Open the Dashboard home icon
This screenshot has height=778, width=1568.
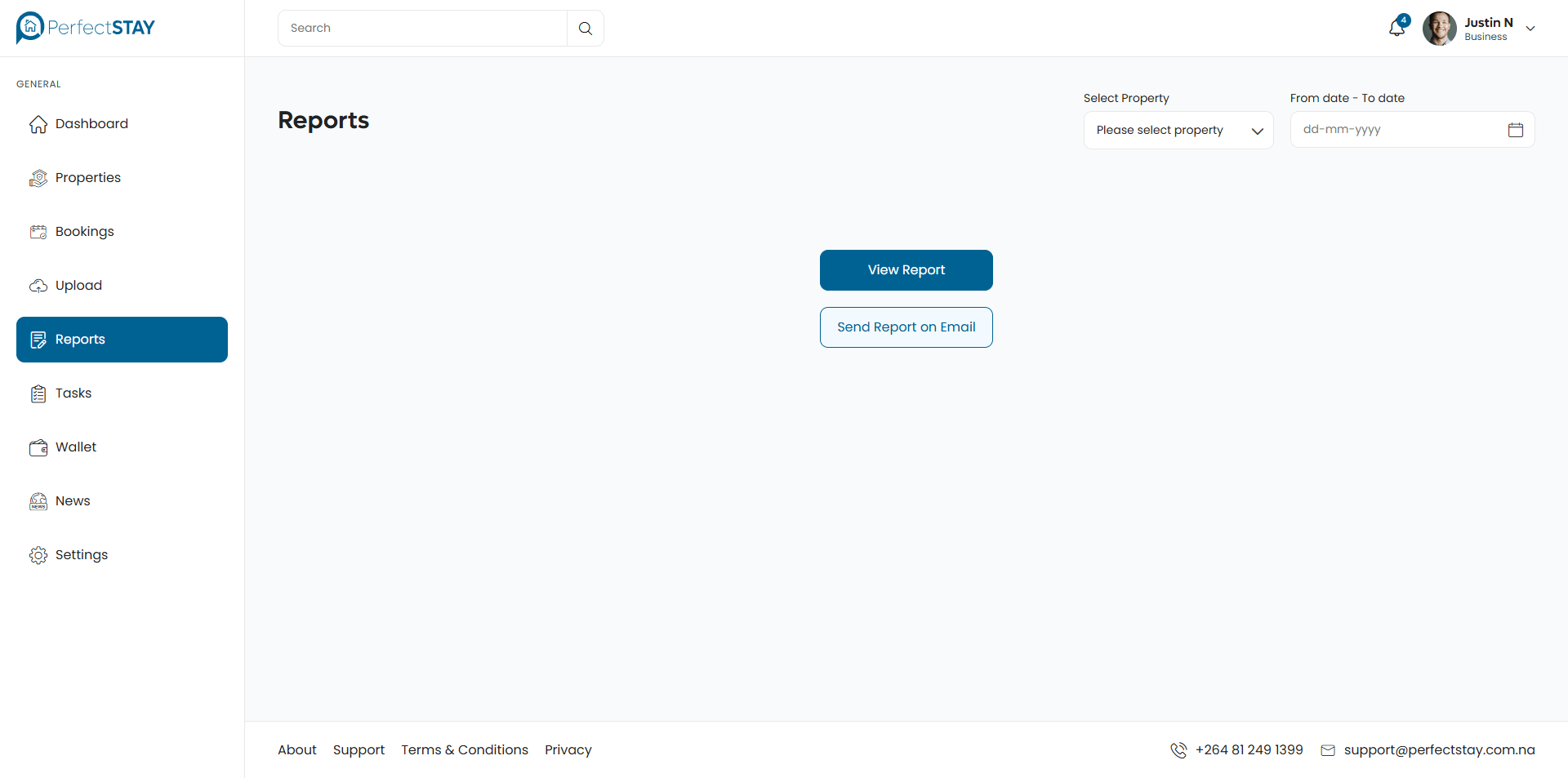coord(38,124)
